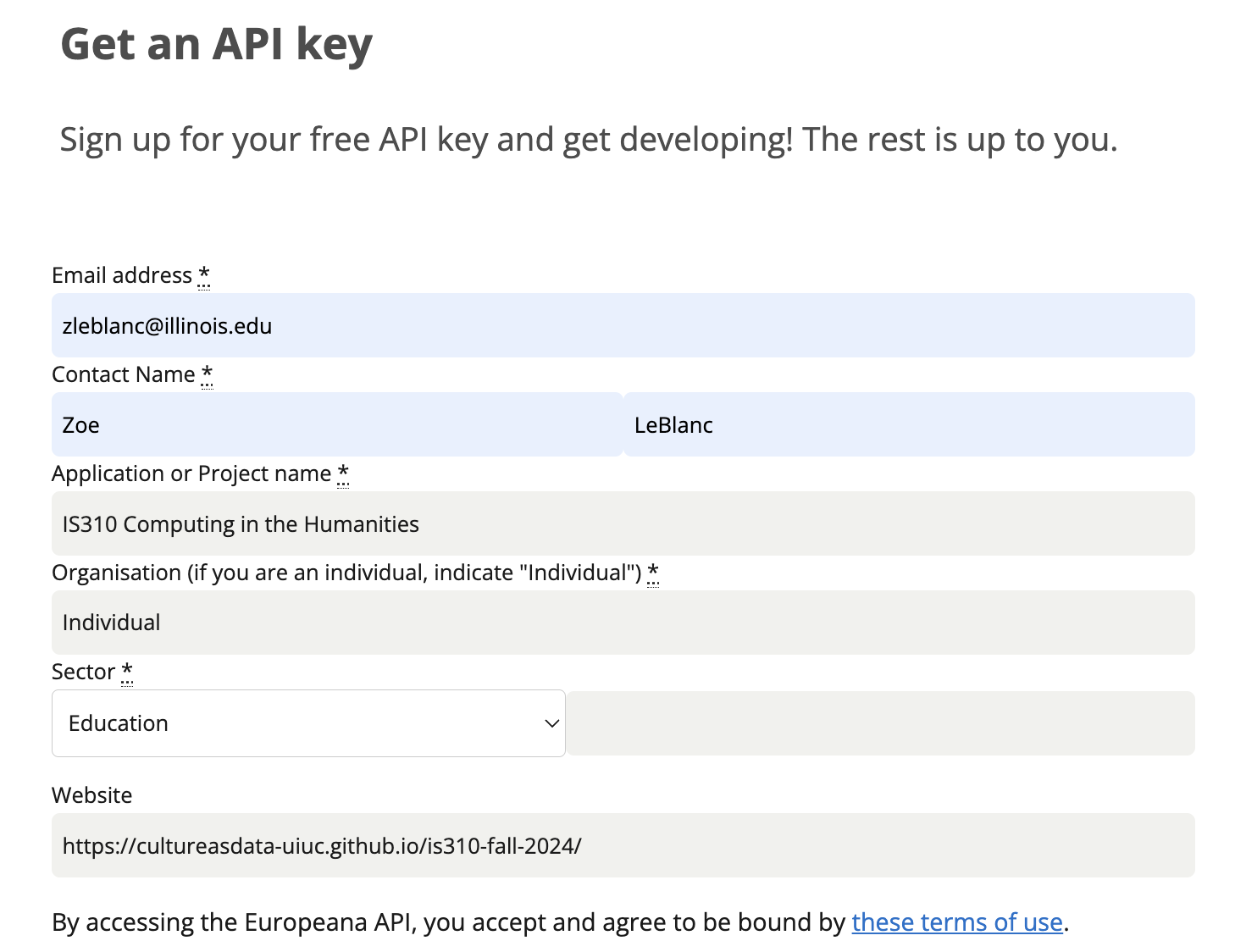The width and height of the screenshot is (1235, 952).
Task: Click the 'Email address' label text
Action: [x=122, y=275]
